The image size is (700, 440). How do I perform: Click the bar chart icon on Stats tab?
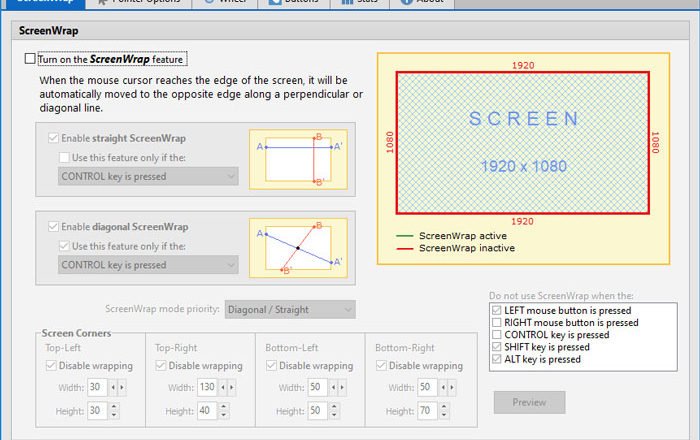(346, 2)
